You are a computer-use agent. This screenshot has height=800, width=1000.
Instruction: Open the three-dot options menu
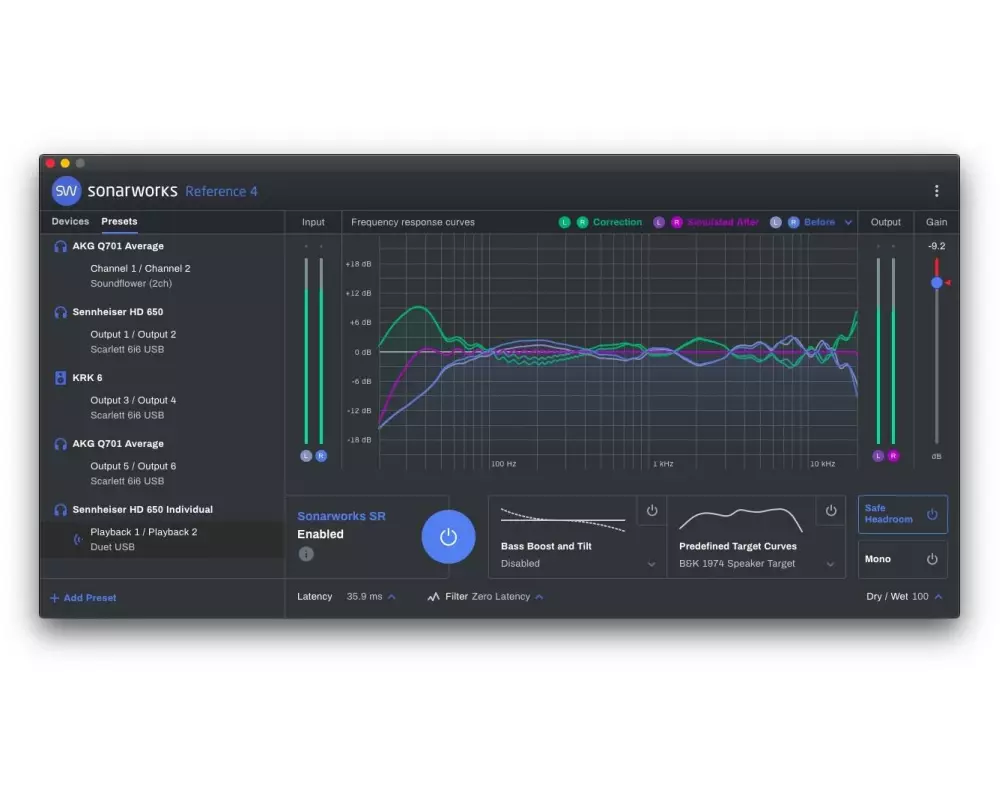coord(936,191)
